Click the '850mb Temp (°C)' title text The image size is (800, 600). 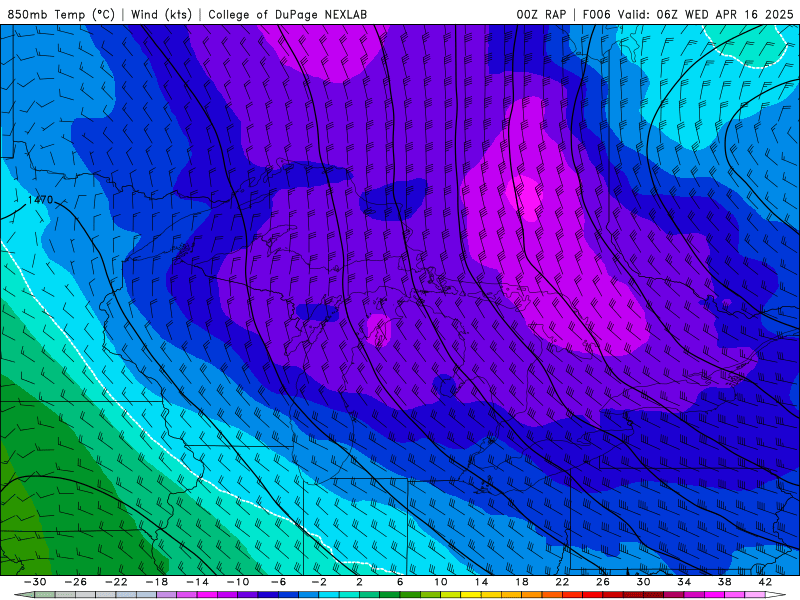61,14
